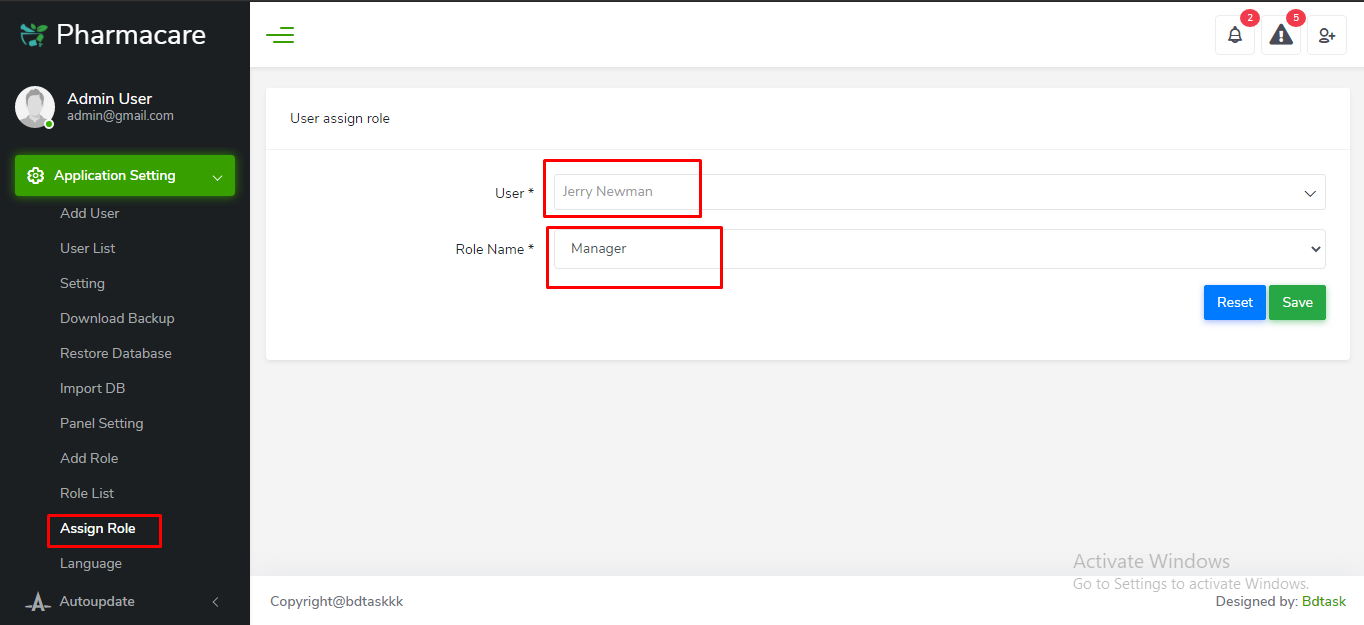
Task: Open Panel Setting in sidebar
Action: pyautogui.click(x=102, y=423)
